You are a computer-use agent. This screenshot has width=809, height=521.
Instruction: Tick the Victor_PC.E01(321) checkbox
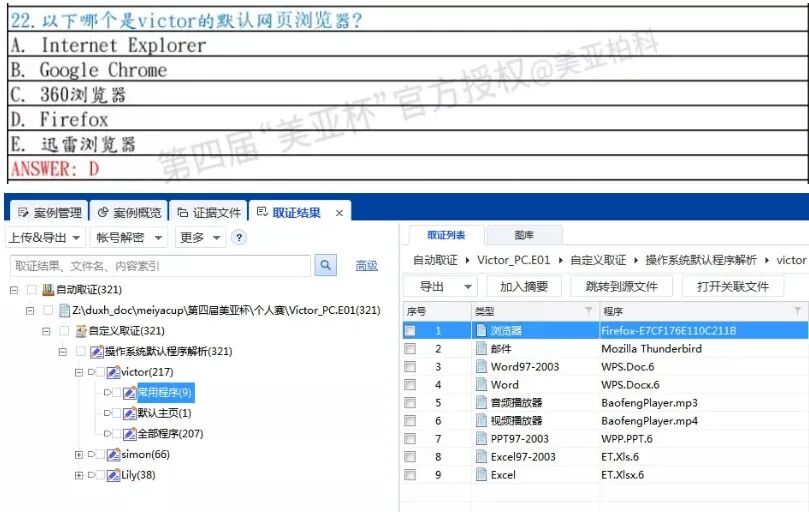coord(48,310)
